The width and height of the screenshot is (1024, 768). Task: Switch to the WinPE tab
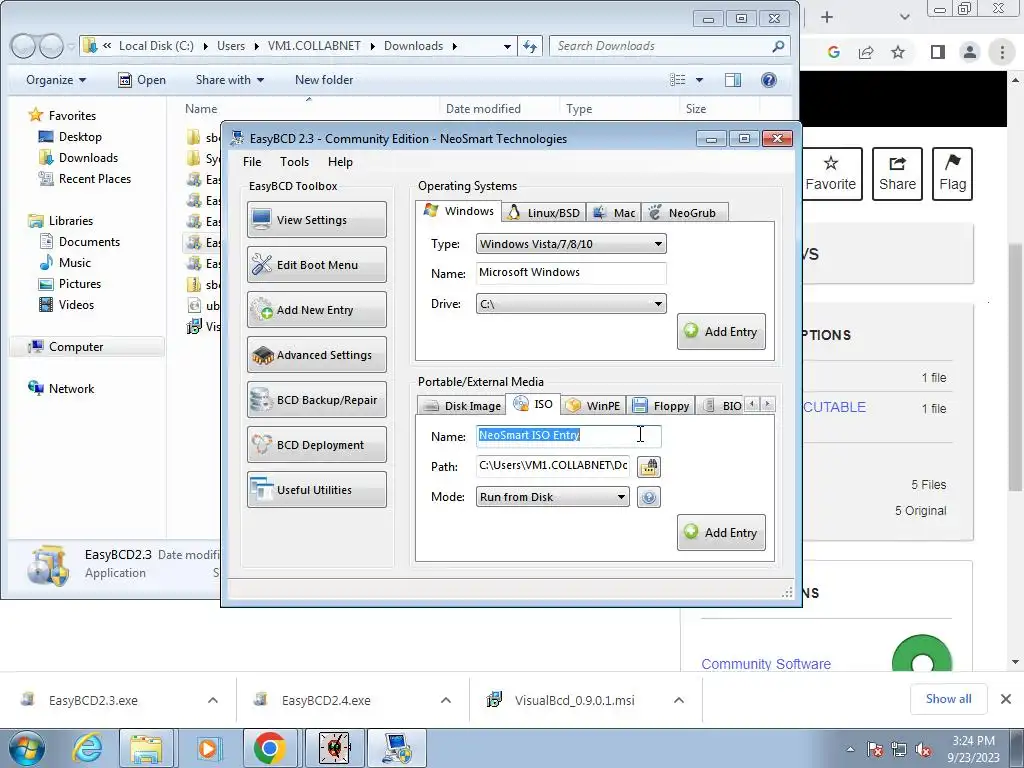(593, 406)
